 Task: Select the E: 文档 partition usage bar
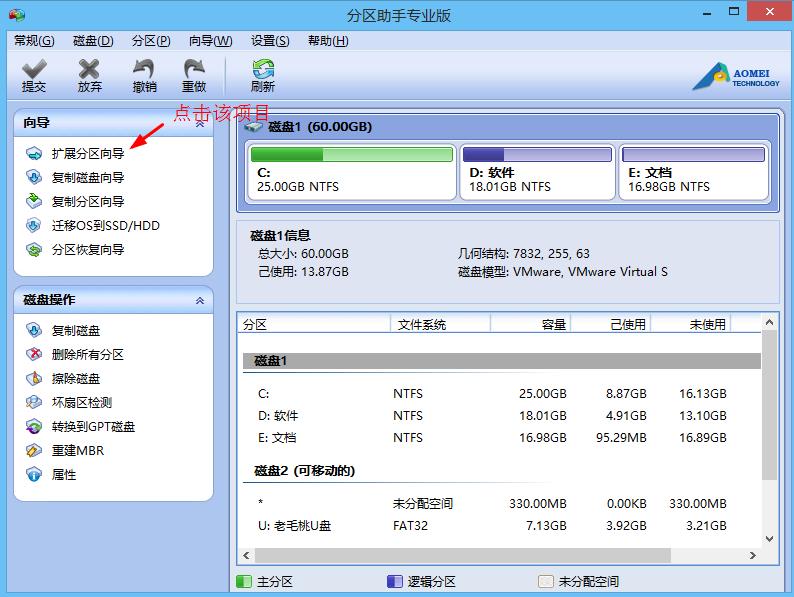pyautogui.click(x=693, y=154)
